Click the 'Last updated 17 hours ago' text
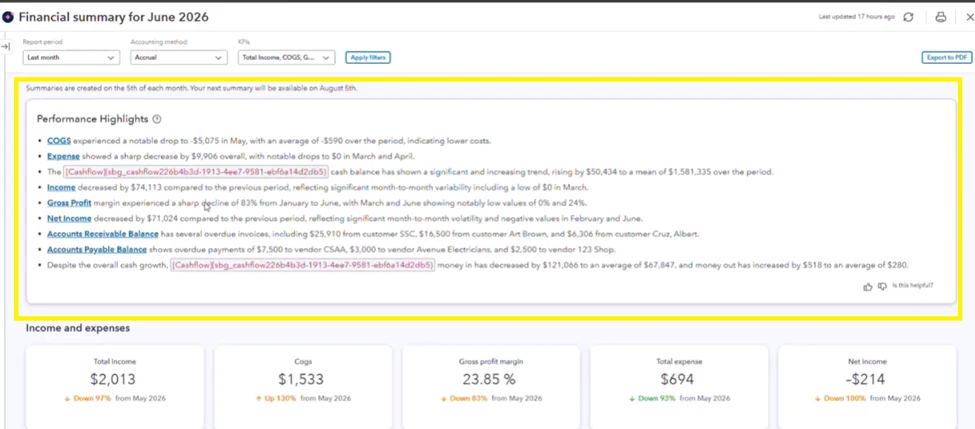 coord(857,17)
